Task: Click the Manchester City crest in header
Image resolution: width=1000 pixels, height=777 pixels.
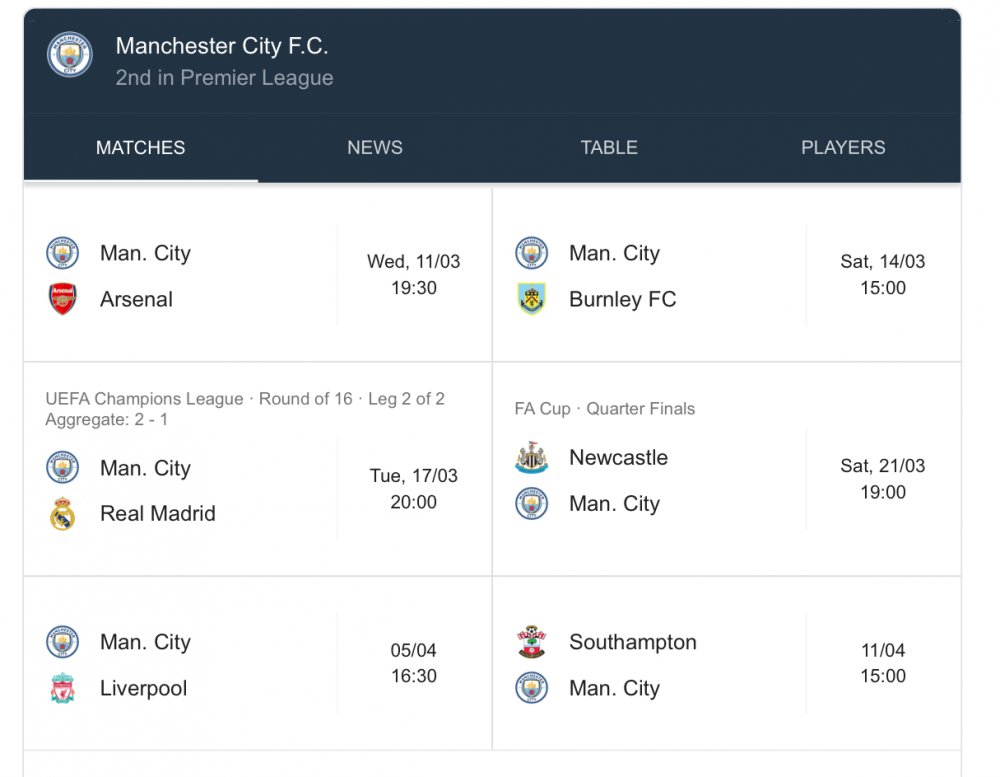Action: [69, 55]
